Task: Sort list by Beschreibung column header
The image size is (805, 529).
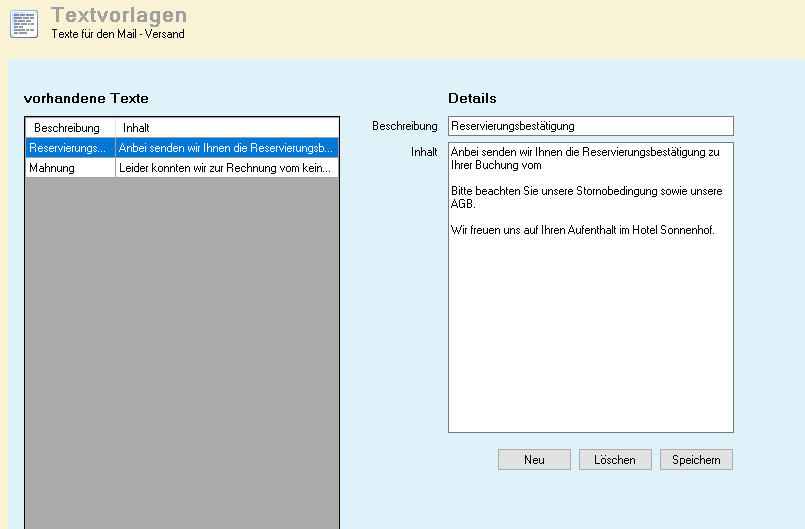Action: [x=67, y=128]
